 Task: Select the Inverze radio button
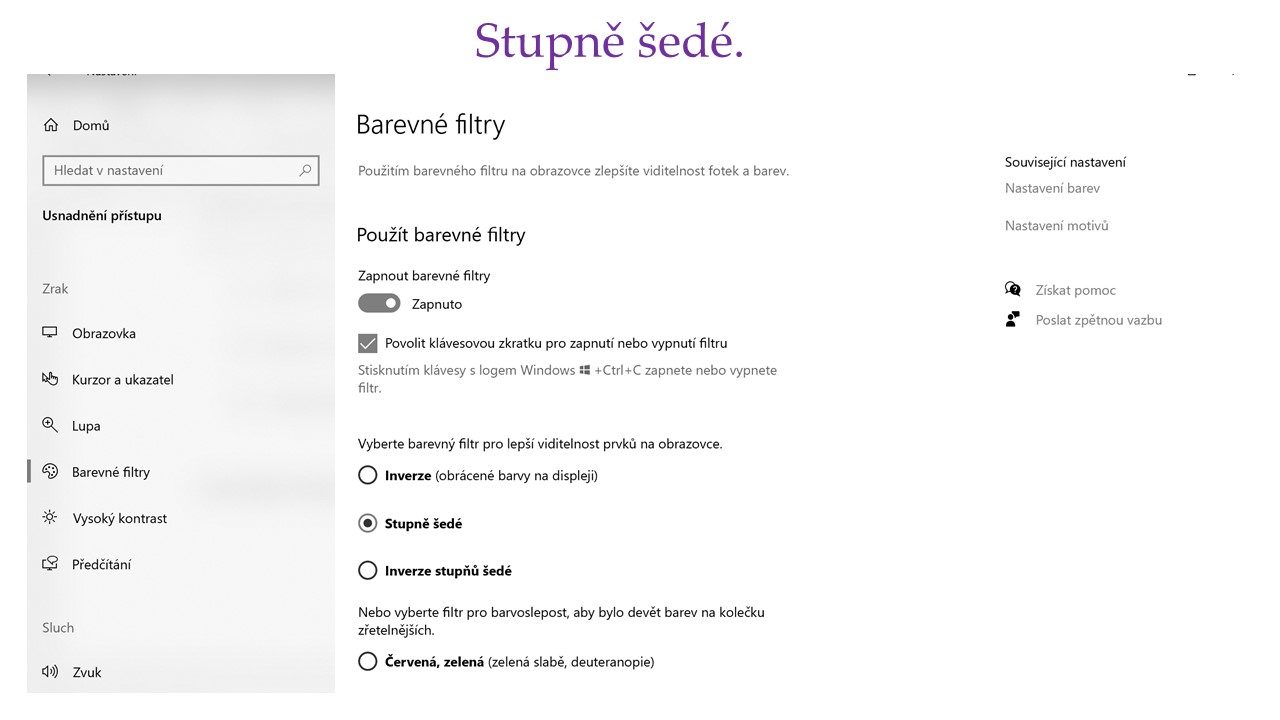coord(367,475)
